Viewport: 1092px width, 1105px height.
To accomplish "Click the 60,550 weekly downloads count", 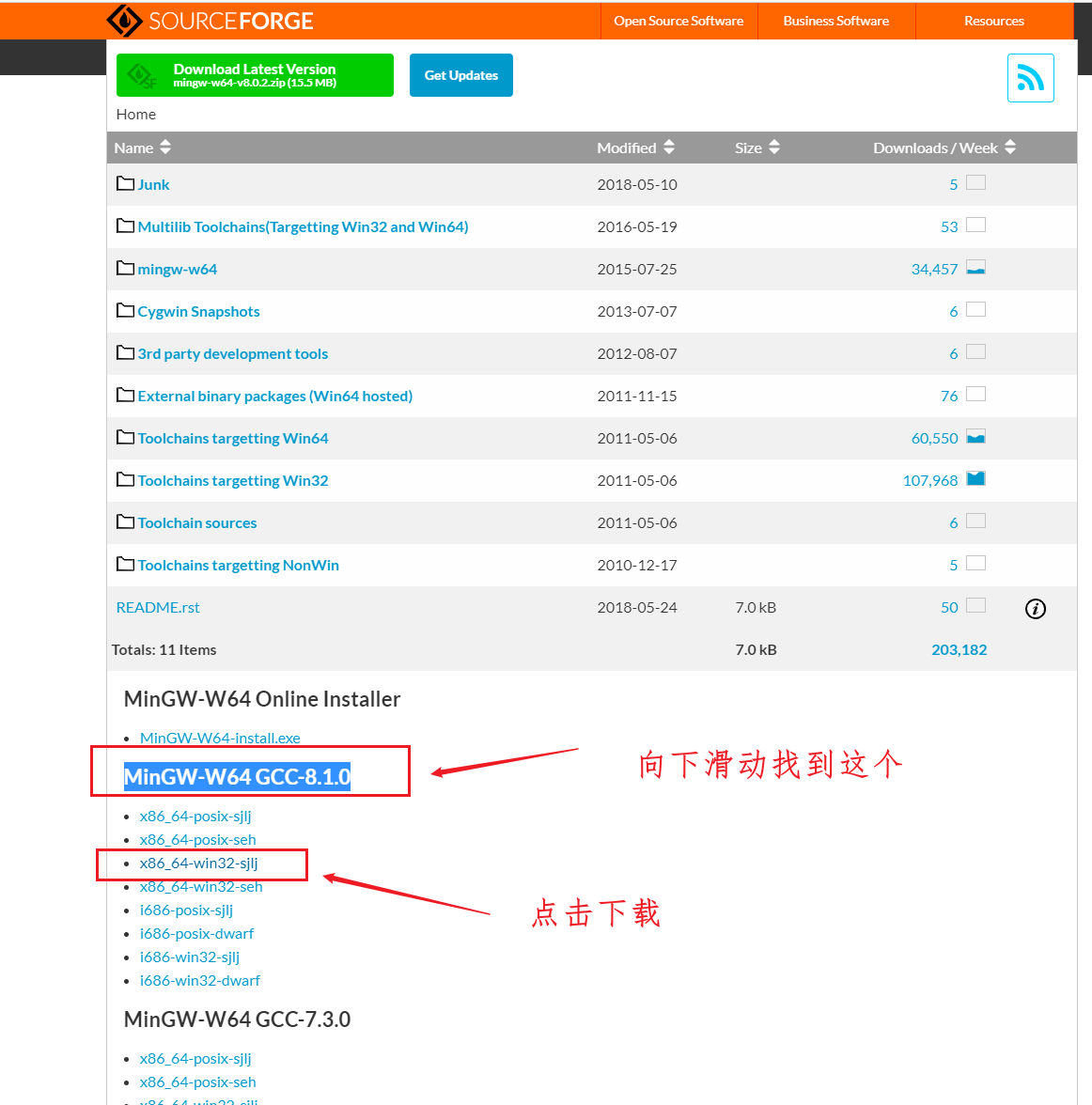I will pos(935,438).
